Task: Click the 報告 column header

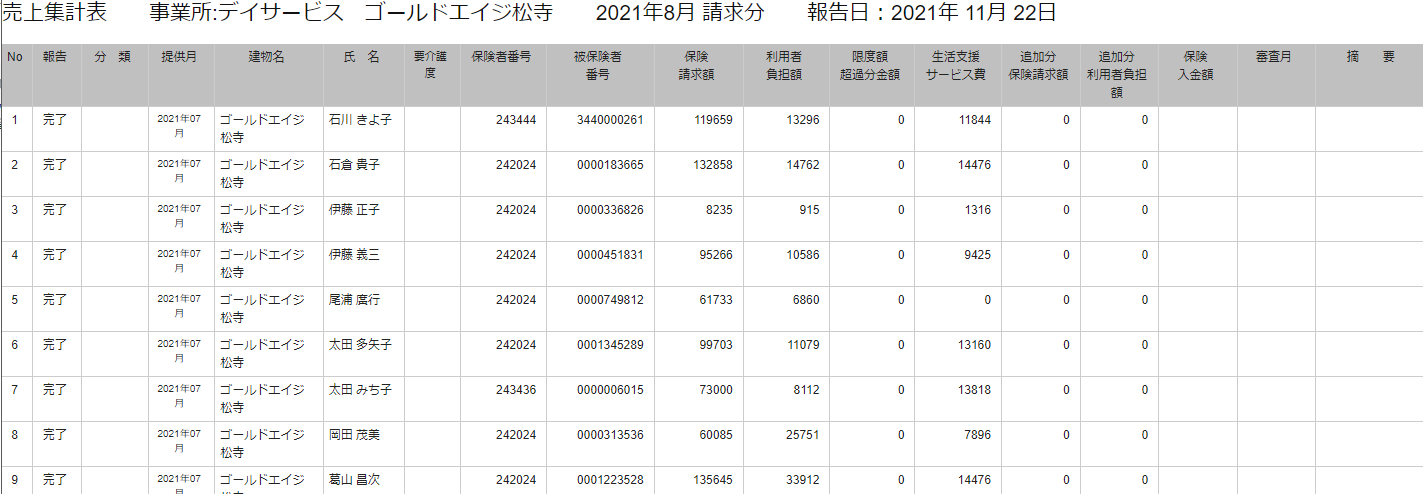Action: point(55,57)
